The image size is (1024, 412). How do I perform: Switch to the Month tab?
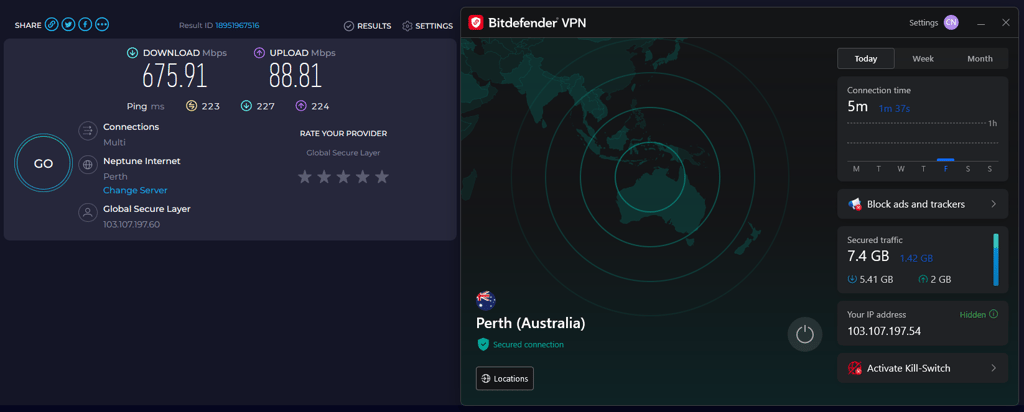coord(980,59)
